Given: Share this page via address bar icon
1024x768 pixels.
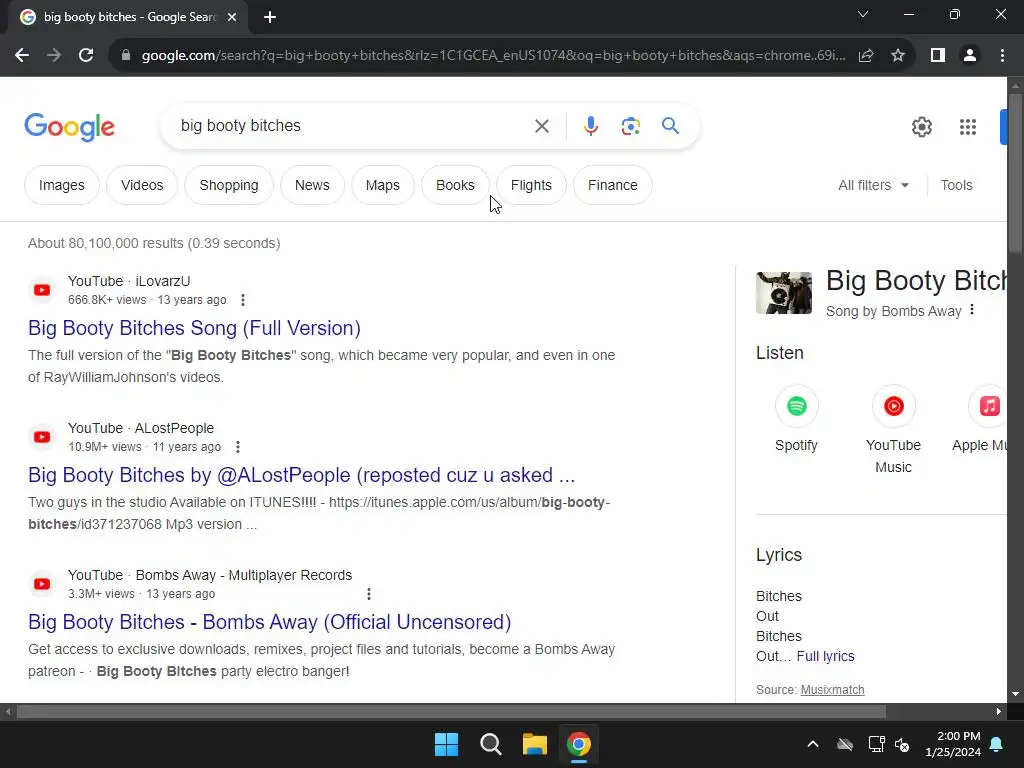Looking at the screenshot, I should tap(866, 56).
